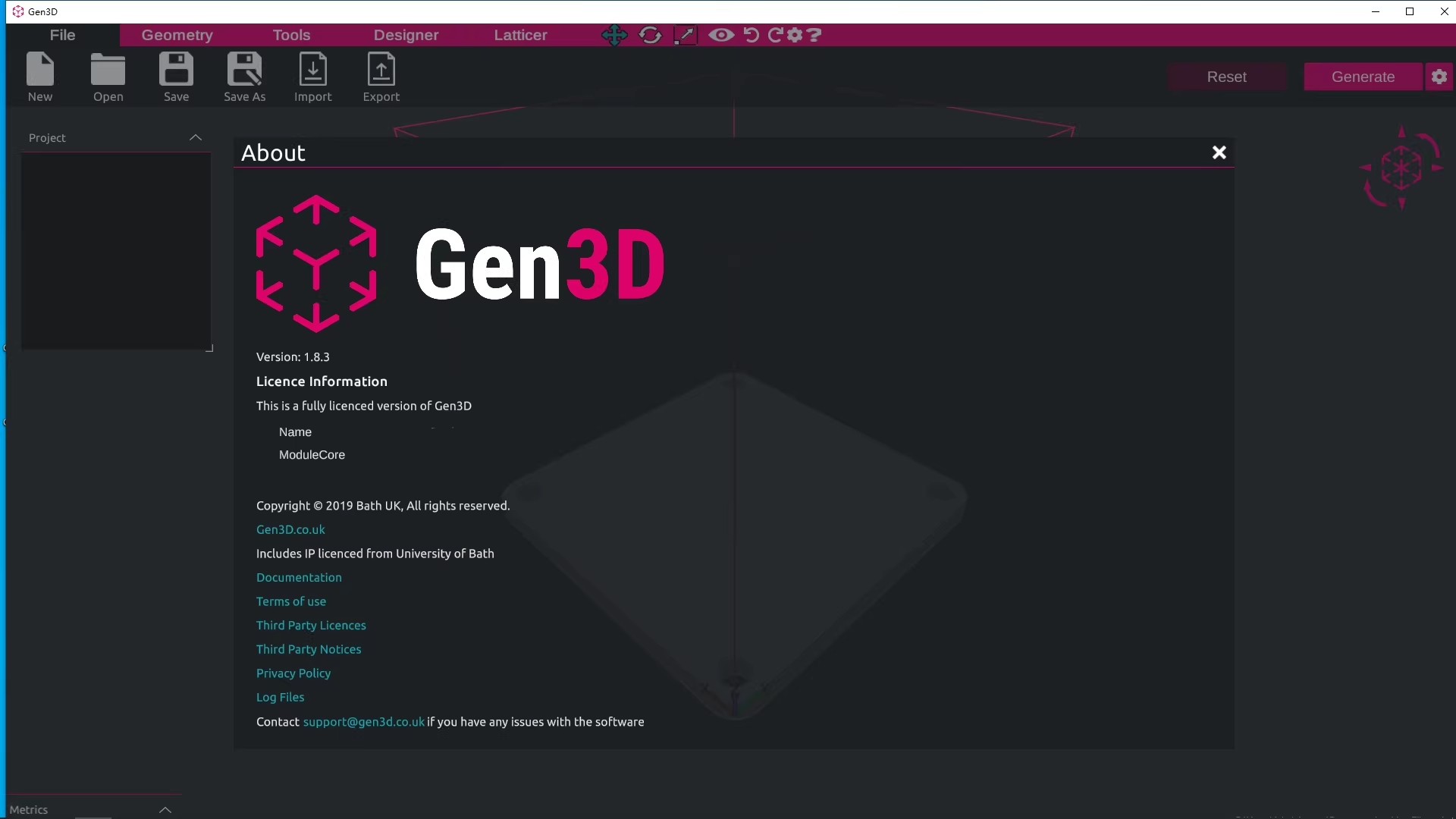Close the Gen3D application window

[x=1444, y=11]
